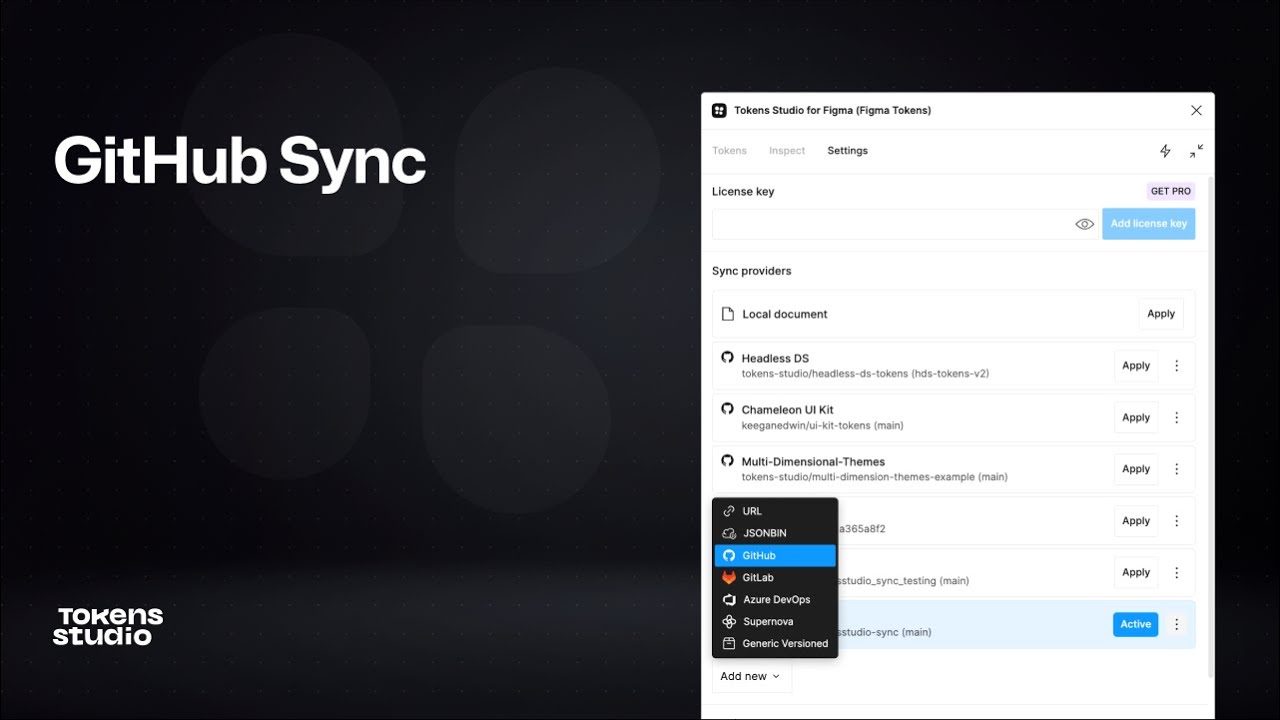The width and height of the screenshot is (1280, 720).
Task: Open the Headless DS three-dot menu
Action: [1177, 366]
